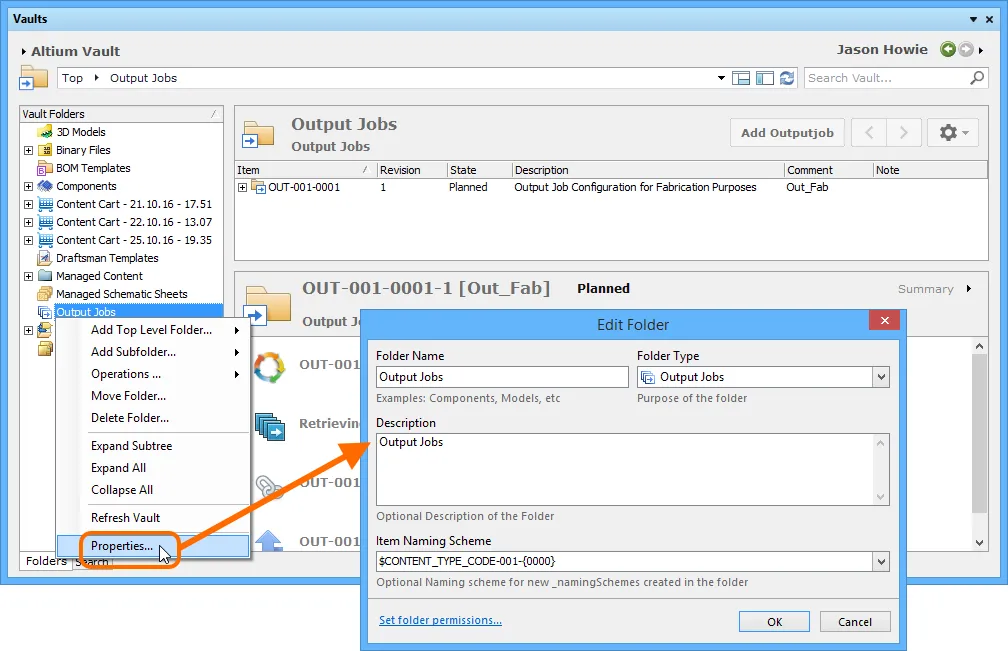Toggle the first view layout icon

[x=741, y=78]
